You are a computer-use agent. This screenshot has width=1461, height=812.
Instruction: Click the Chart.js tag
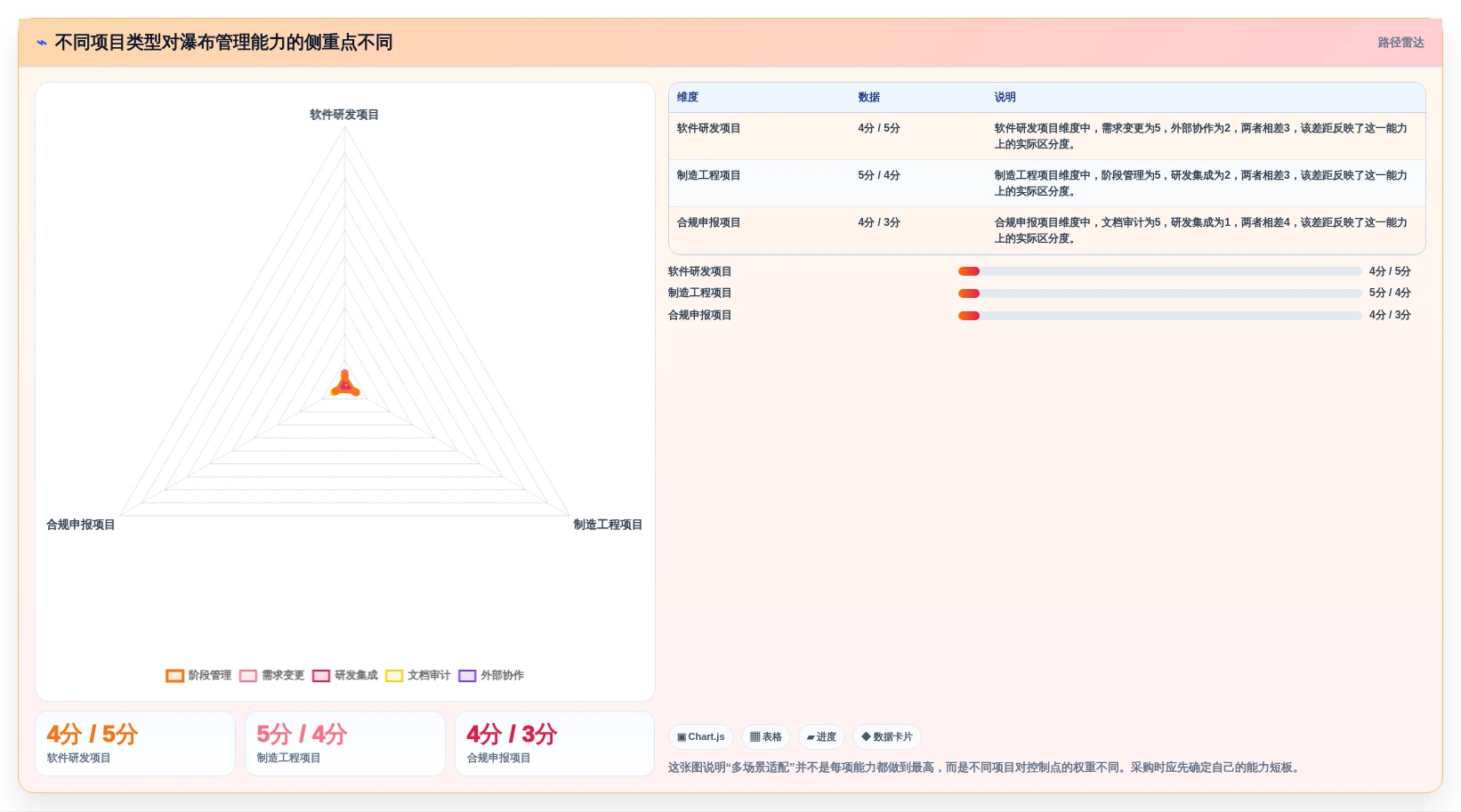click(700, 736)
